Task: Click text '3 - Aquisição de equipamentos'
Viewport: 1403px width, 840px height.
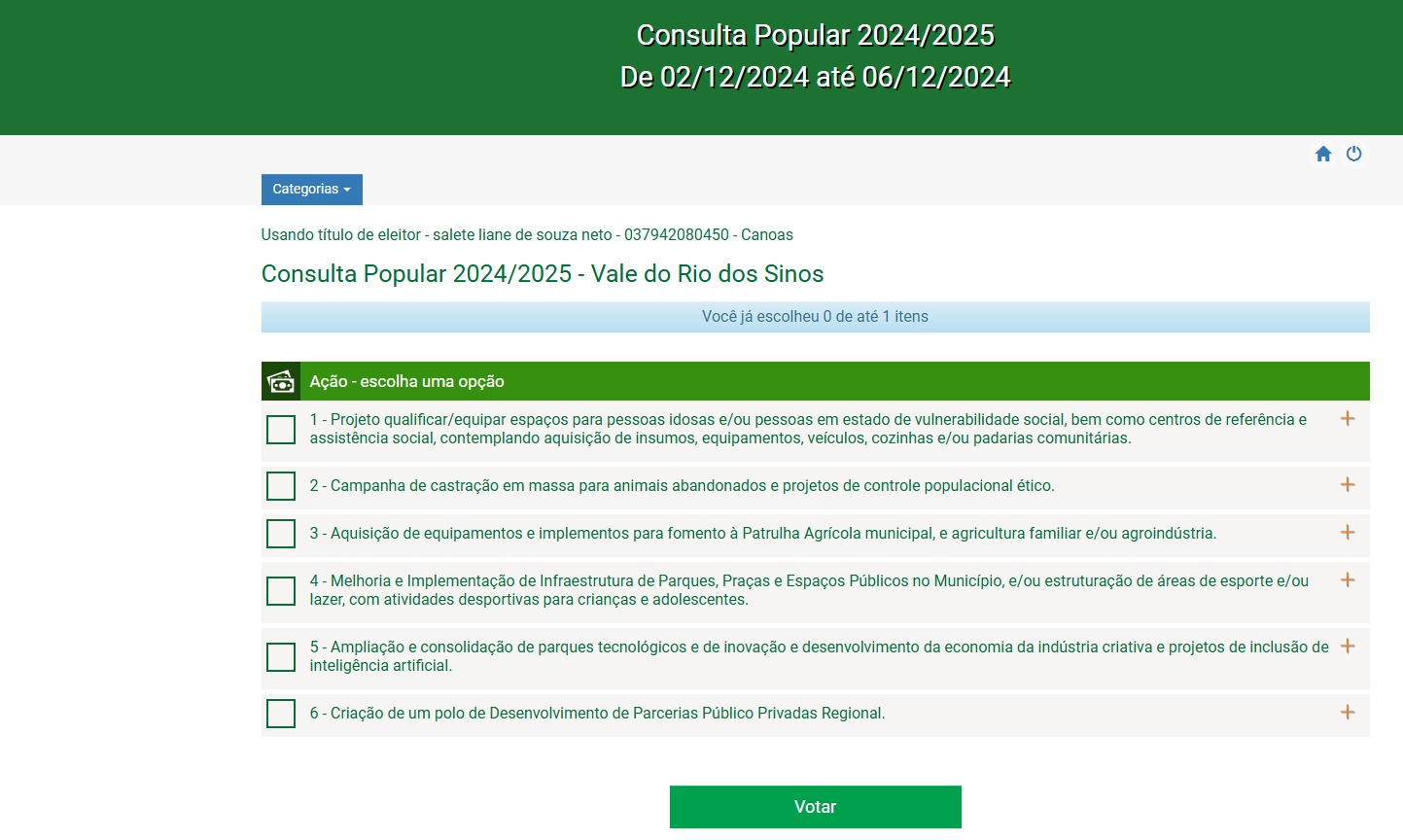Action: tap(416, 534)
